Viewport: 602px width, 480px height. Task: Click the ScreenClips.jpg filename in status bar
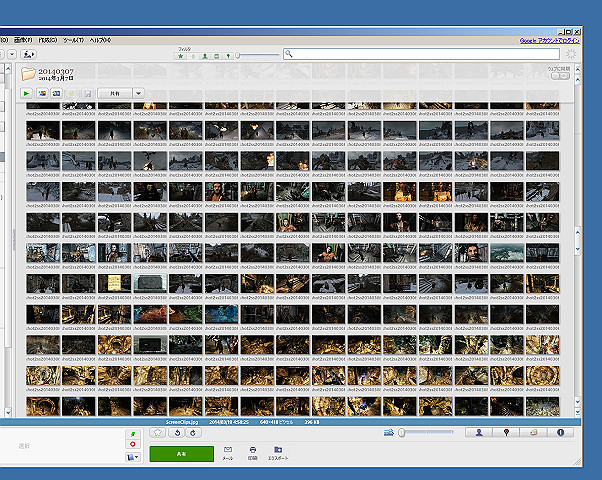coord(182,422)
